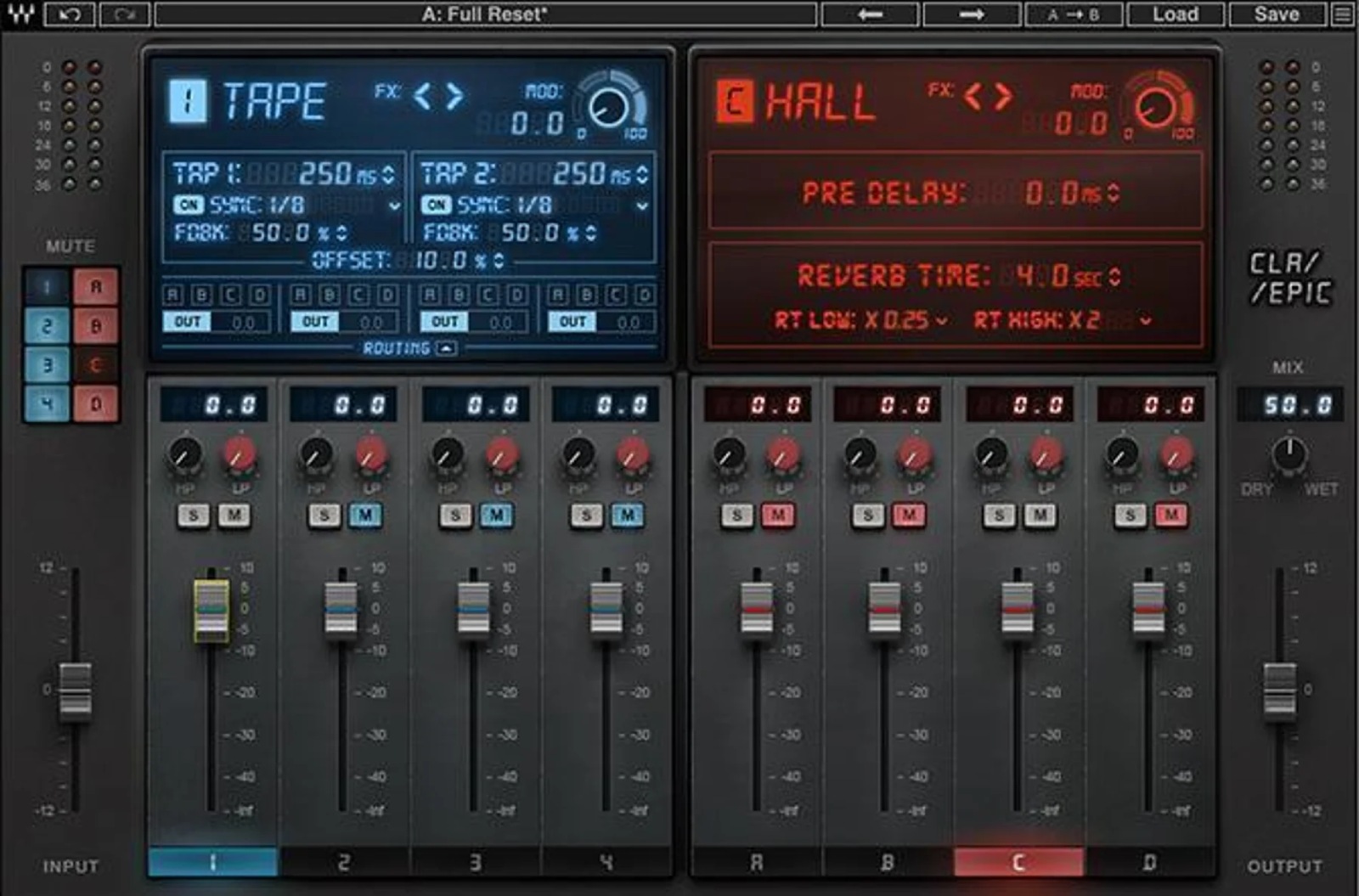The height and width of the screenshot is (896, 1359).
Task: Open Tap 2 sync note value dropdown
Action: [x=642, y=206]
